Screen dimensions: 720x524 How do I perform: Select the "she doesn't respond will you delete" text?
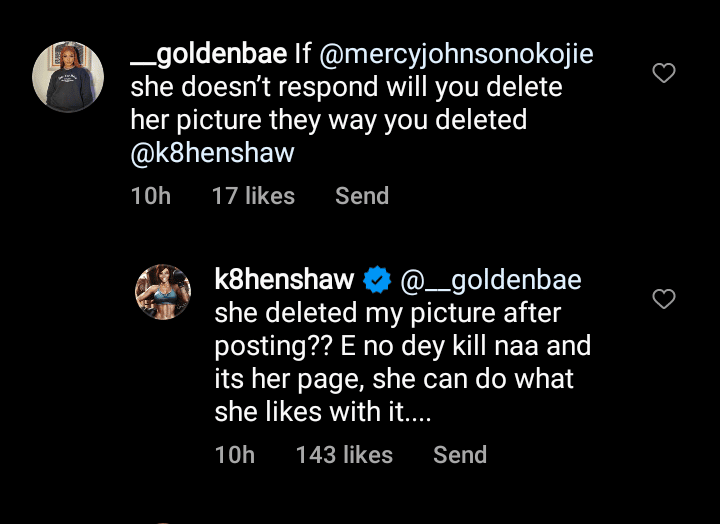(x=346, y=87)
